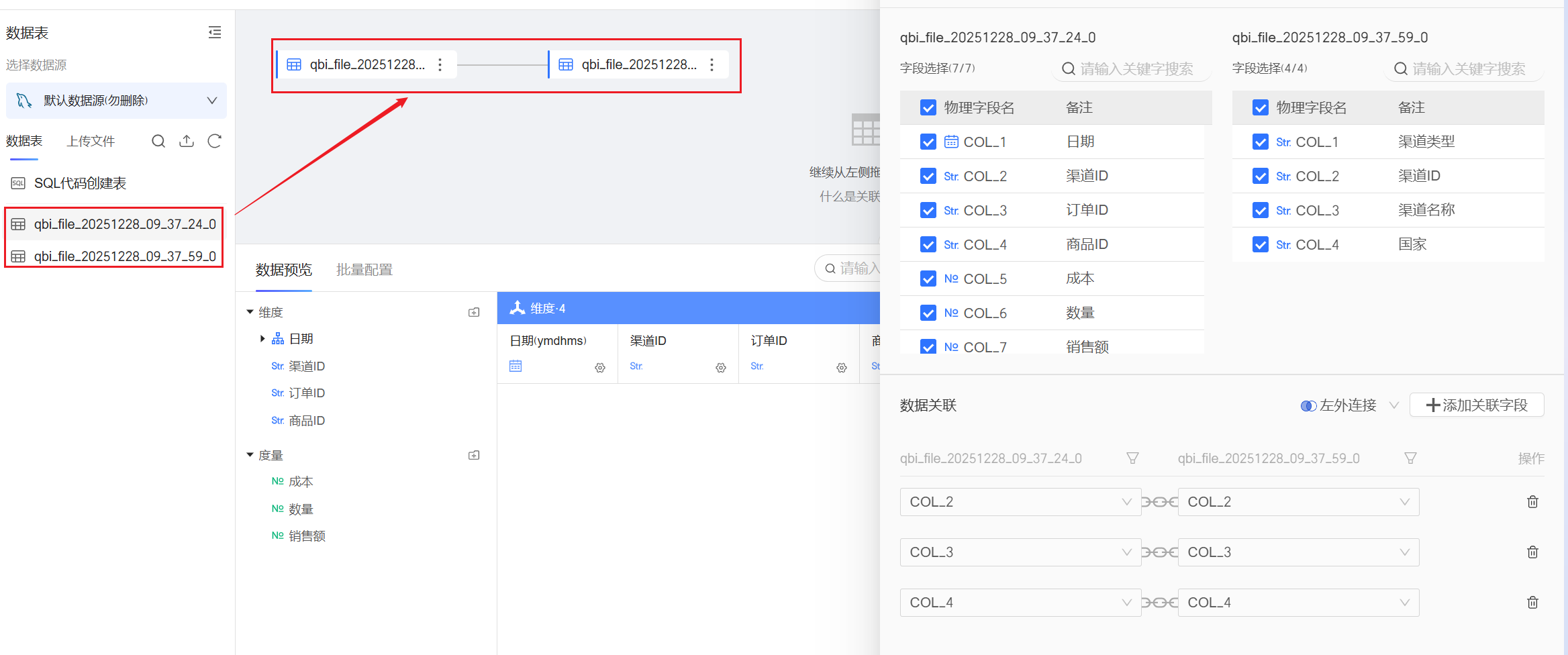This screenshot has width=1568, height=655.
Task: Open settings gear for 渠道ID column
Action: pyautogui.click(x=721, y=368)
